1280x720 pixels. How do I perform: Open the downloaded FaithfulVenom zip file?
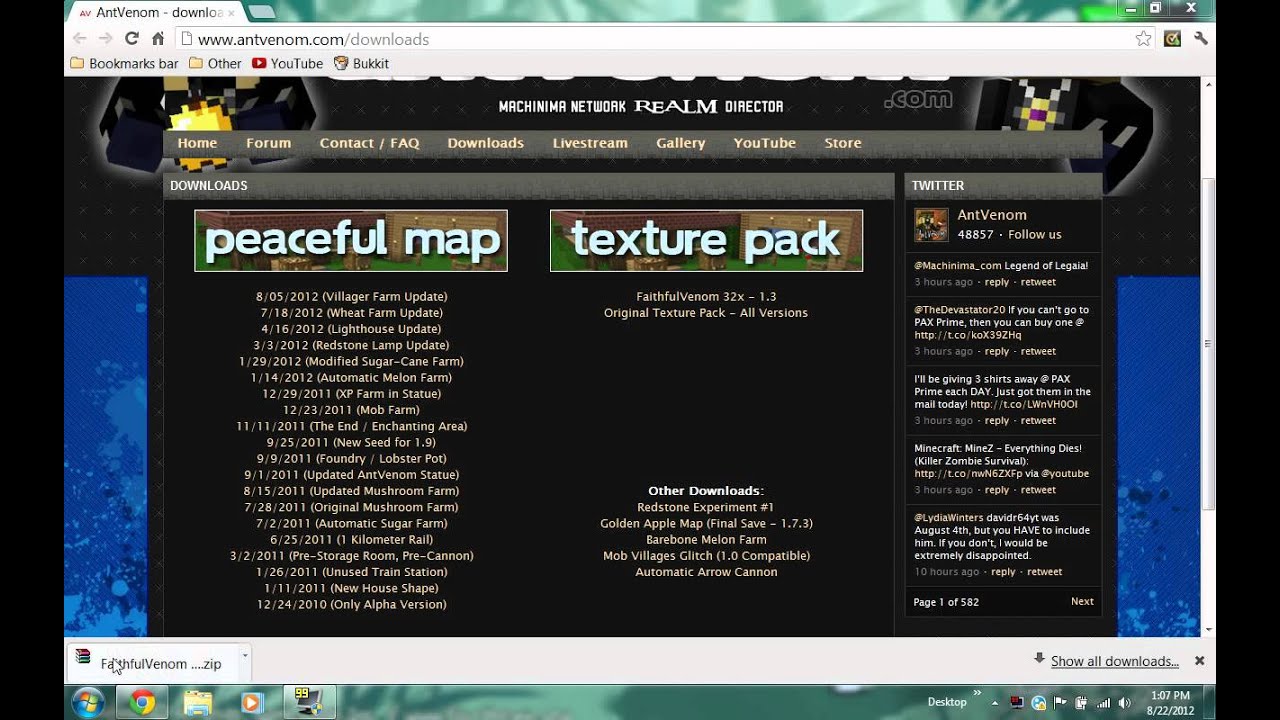[x=151, y=663]
